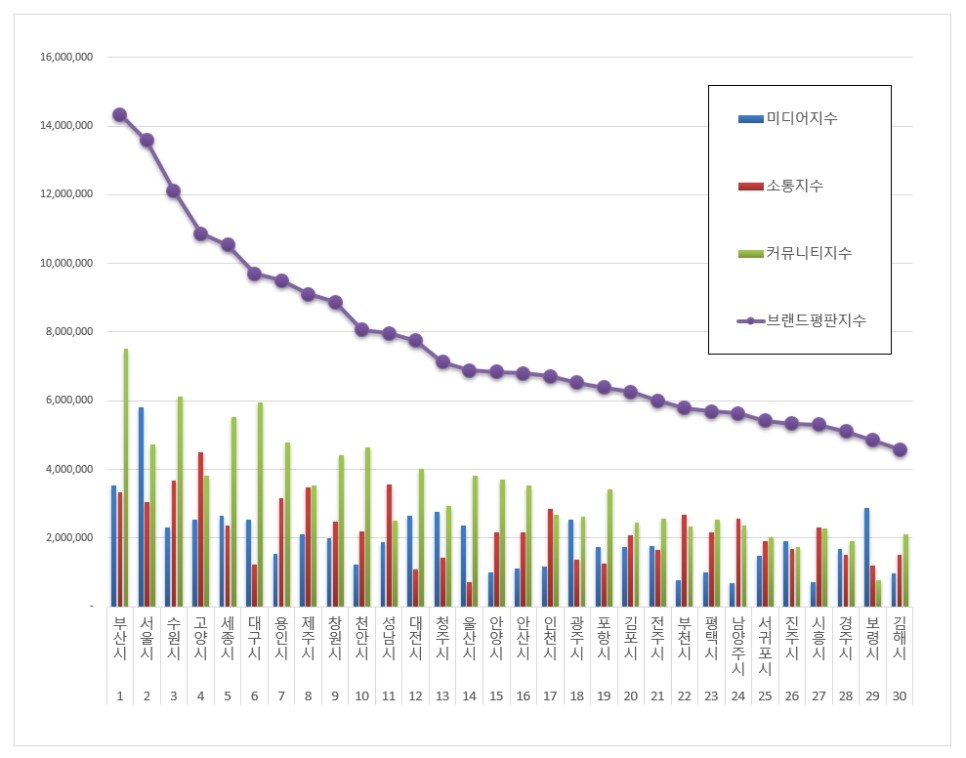This screenshot has width=966, height=758.
Task: Click rank number 30 under 김해시
Action: (x=899, y=696)
